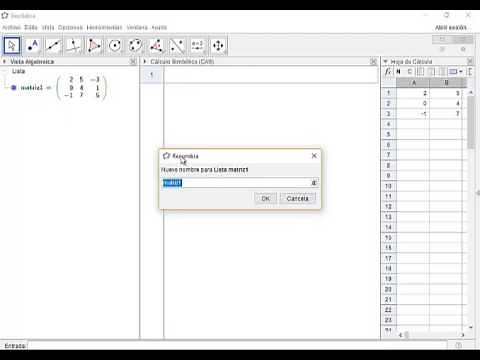Select the Line through two points tool
480x360 pixels.
(53, 46)
